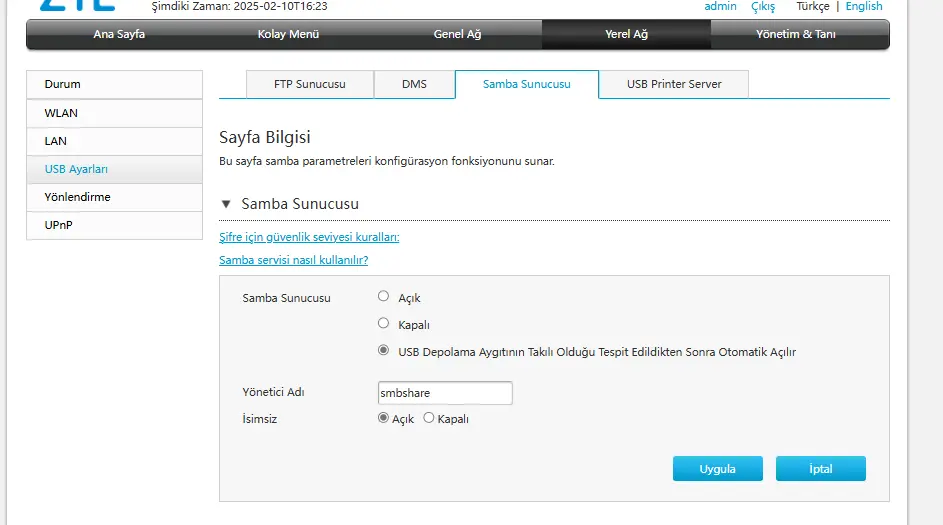943x525 pixels.
Task: Select Kapalı for Samba Sunucusu
Action: [383, 324]
